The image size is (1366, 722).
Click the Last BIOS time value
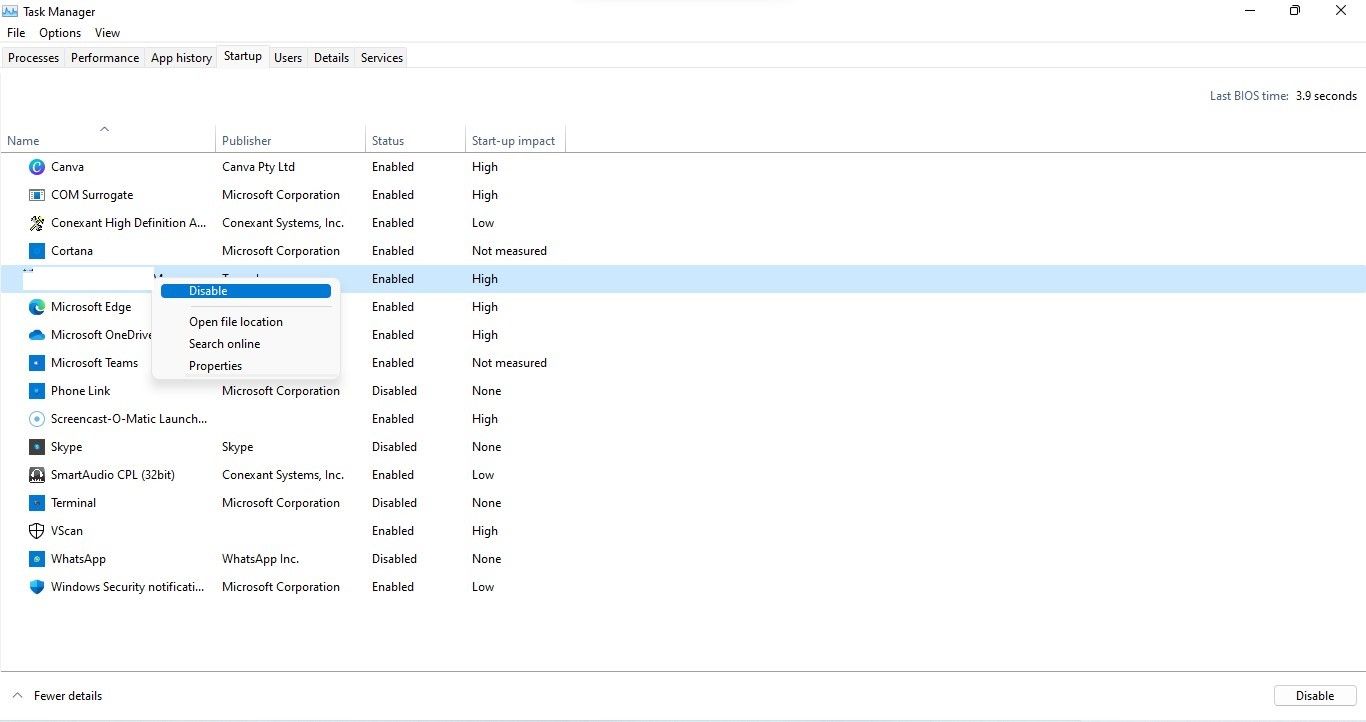coord(1326,96)
